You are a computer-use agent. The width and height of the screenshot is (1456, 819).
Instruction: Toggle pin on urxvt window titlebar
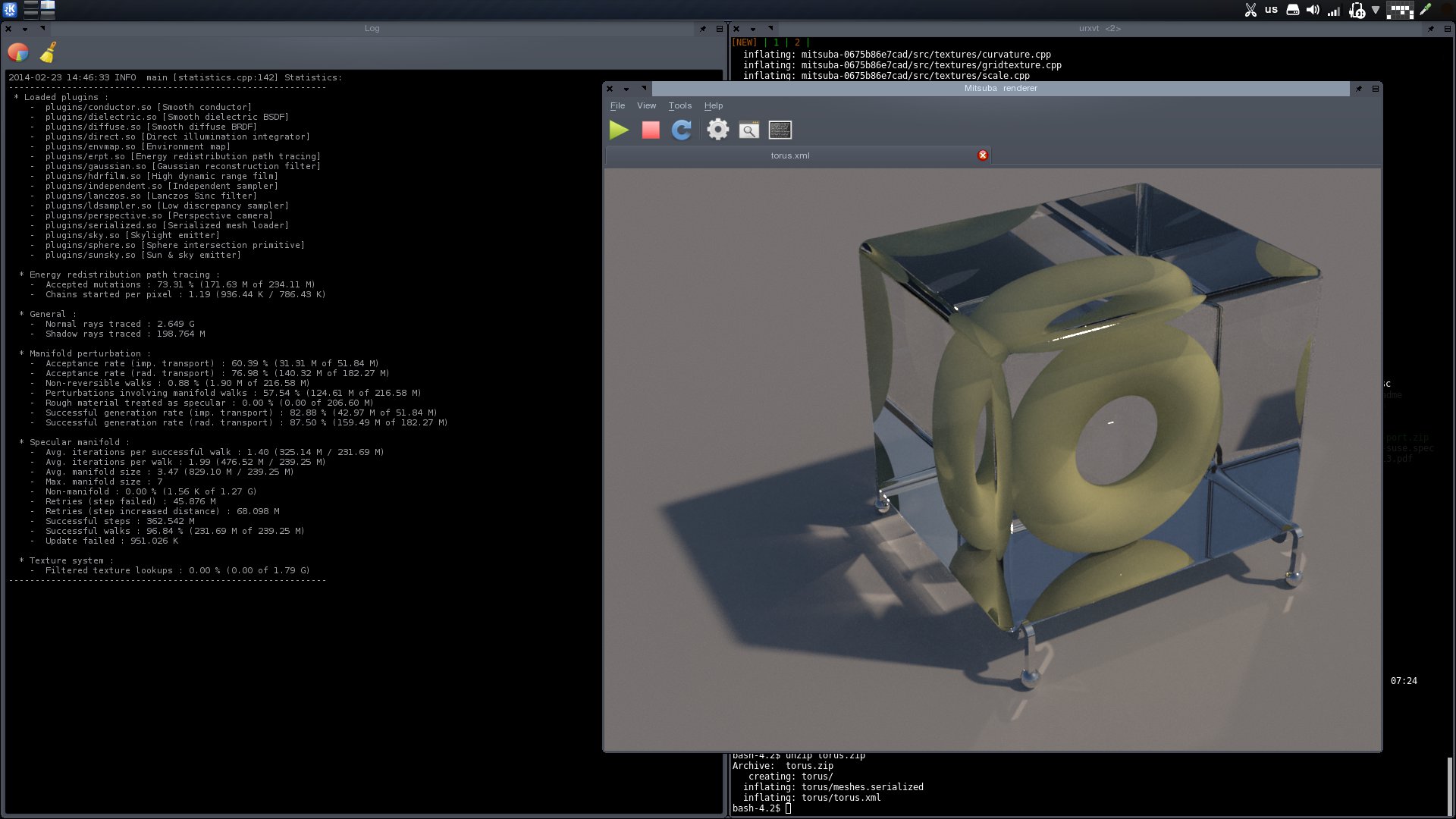pos(1431,29)
